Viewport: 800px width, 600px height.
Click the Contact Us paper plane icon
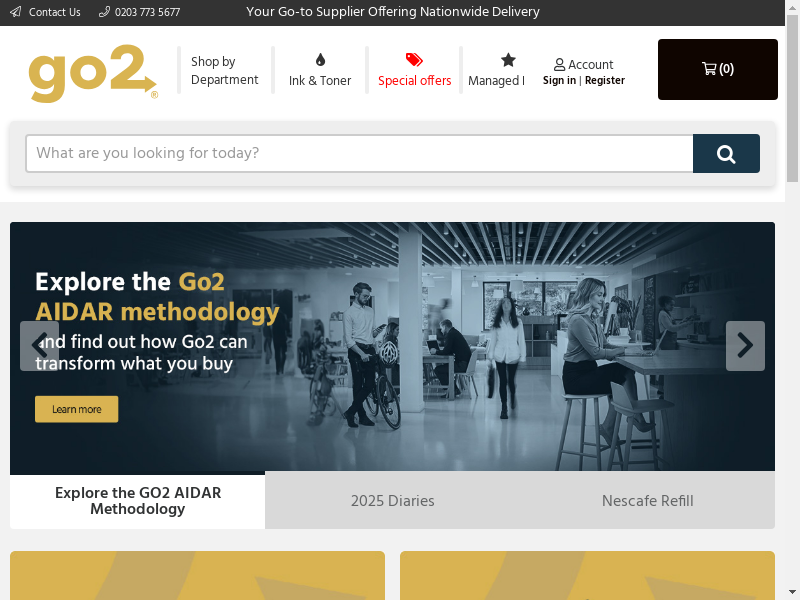(x=16, y=12)
